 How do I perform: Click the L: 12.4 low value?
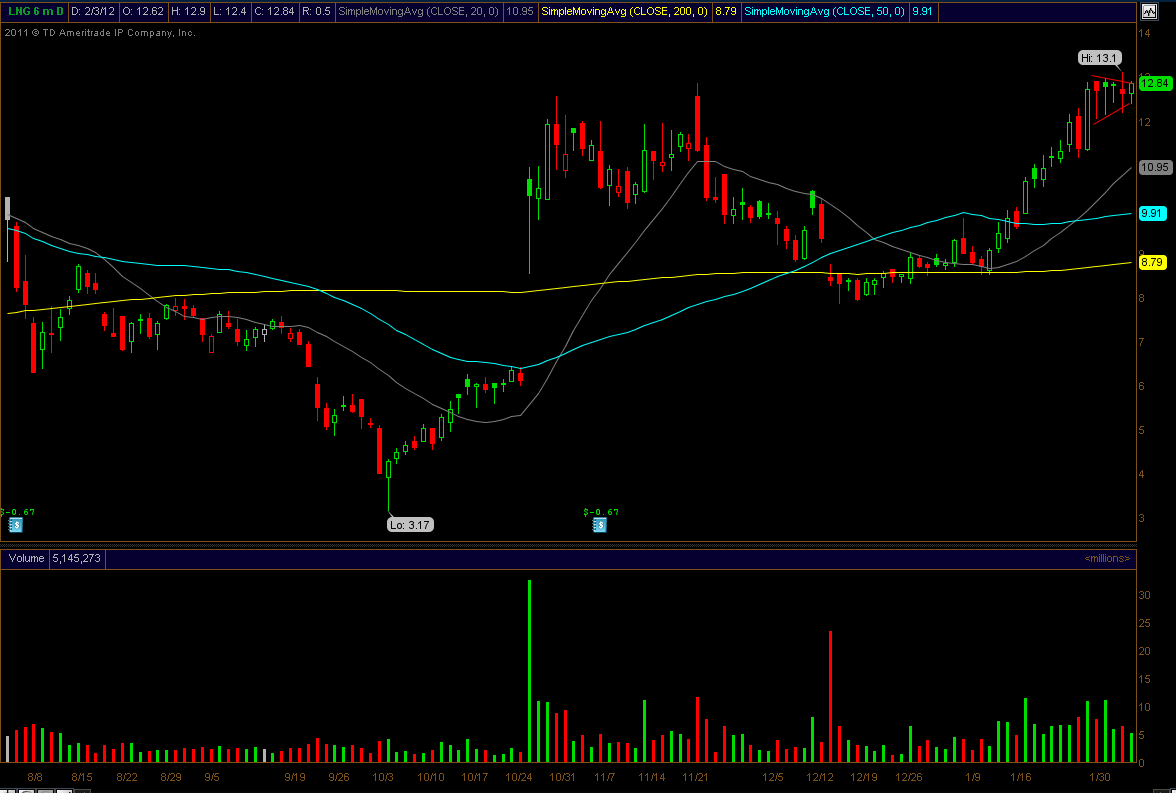(230, 11)
